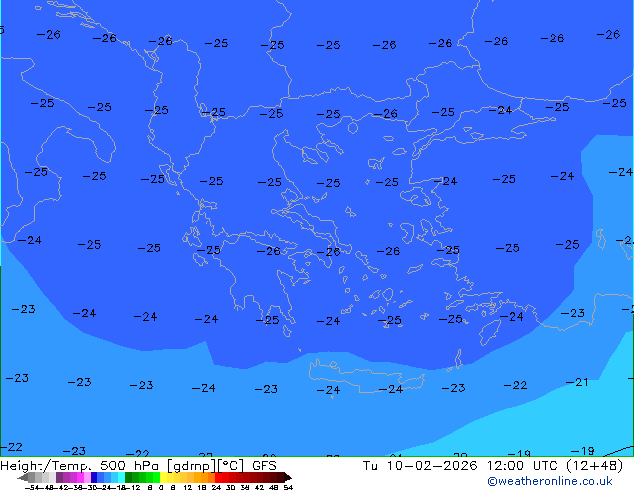
Task: Click the "Tu" weekday label
Action: pos(370,466)
